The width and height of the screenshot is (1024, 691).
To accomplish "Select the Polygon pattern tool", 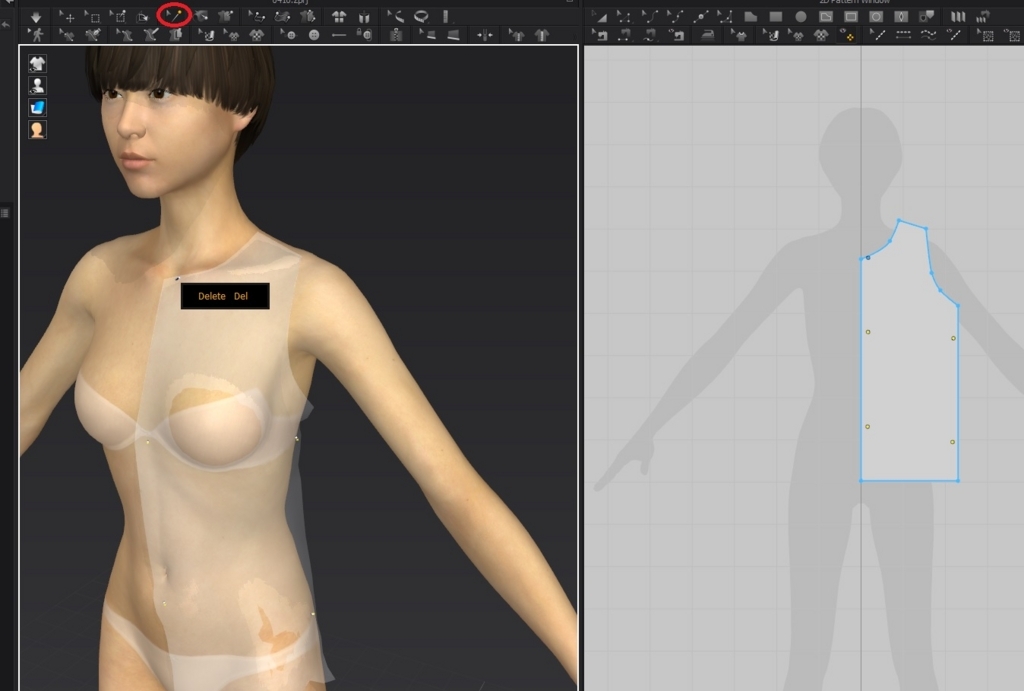I will pyautogui.click(x=751, y=17).
